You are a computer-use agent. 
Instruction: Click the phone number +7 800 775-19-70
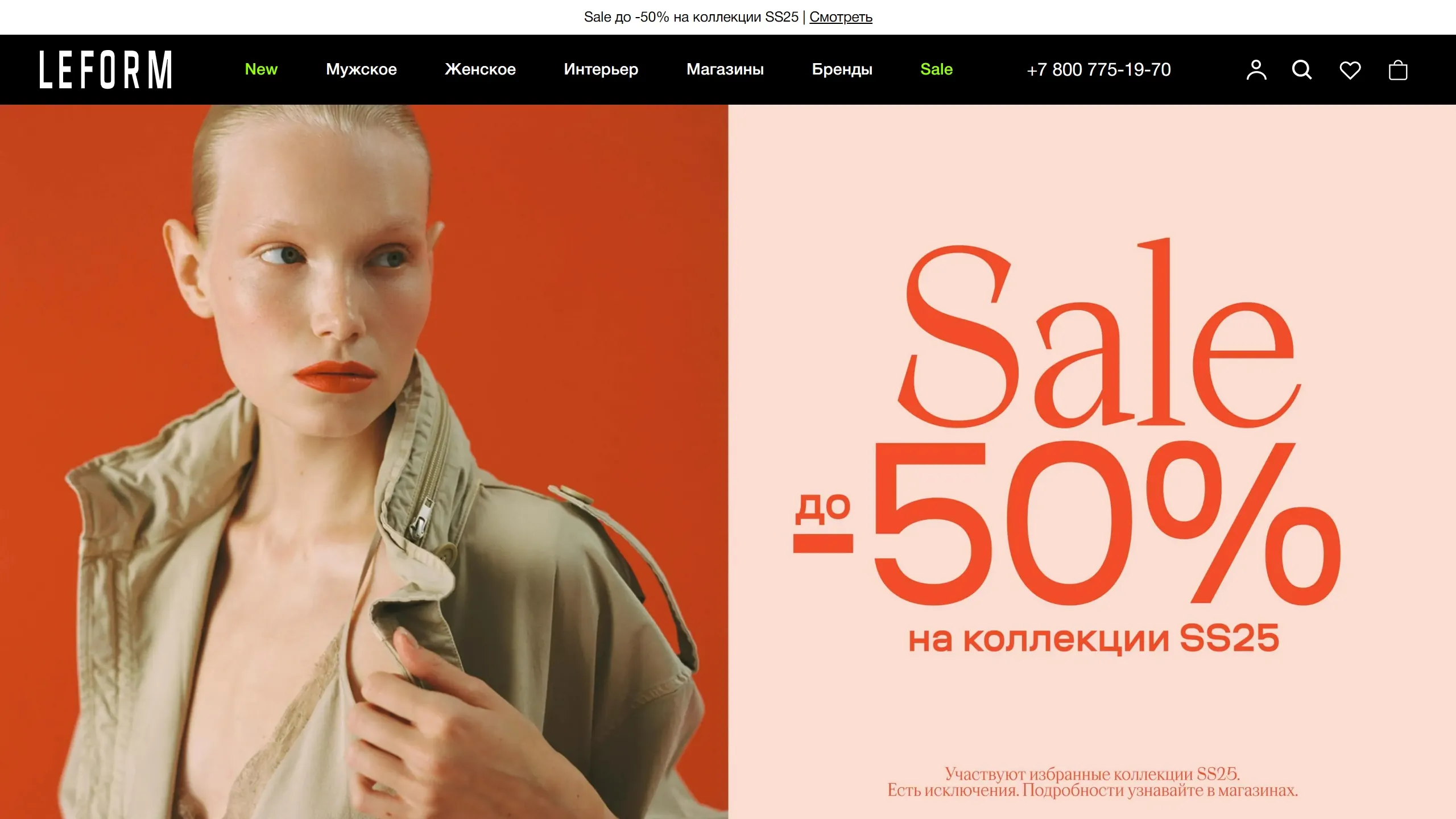pyautogui.click(x=1099, y=69)
